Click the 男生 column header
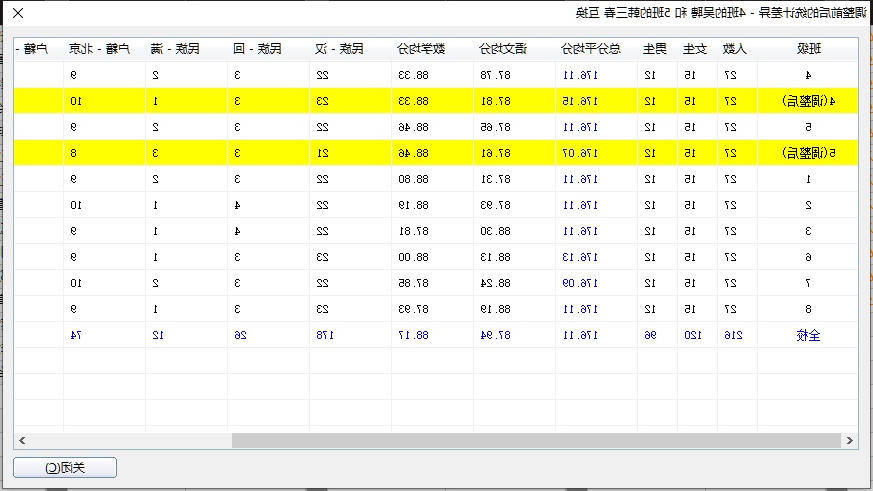The image size is (873, 491). pyautogui.click(x=657, y=49)
